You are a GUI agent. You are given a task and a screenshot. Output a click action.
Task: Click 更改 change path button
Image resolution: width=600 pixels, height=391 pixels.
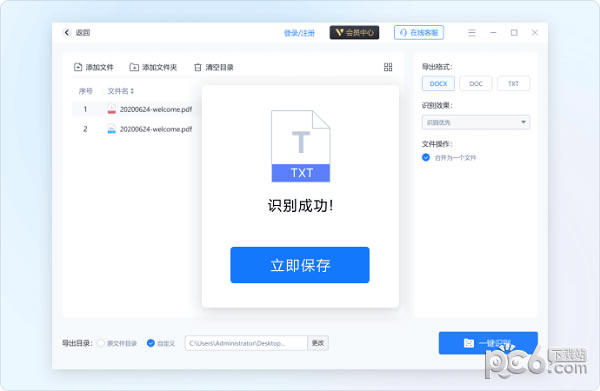point(318,343)
